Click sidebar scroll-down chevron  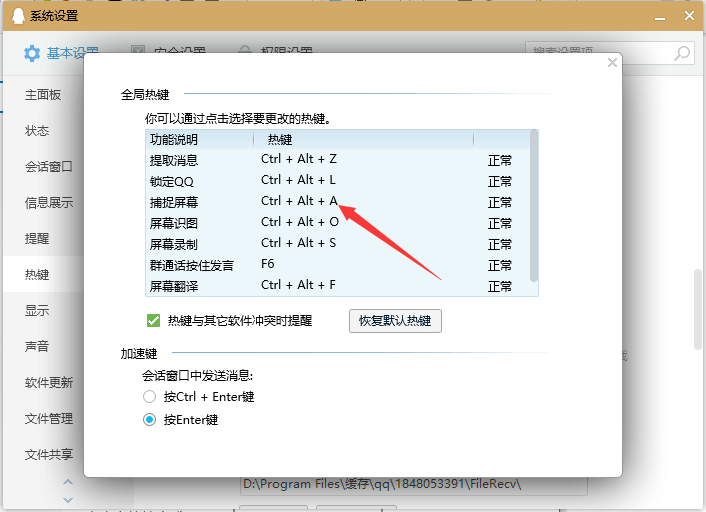click(x=68, y=500)
